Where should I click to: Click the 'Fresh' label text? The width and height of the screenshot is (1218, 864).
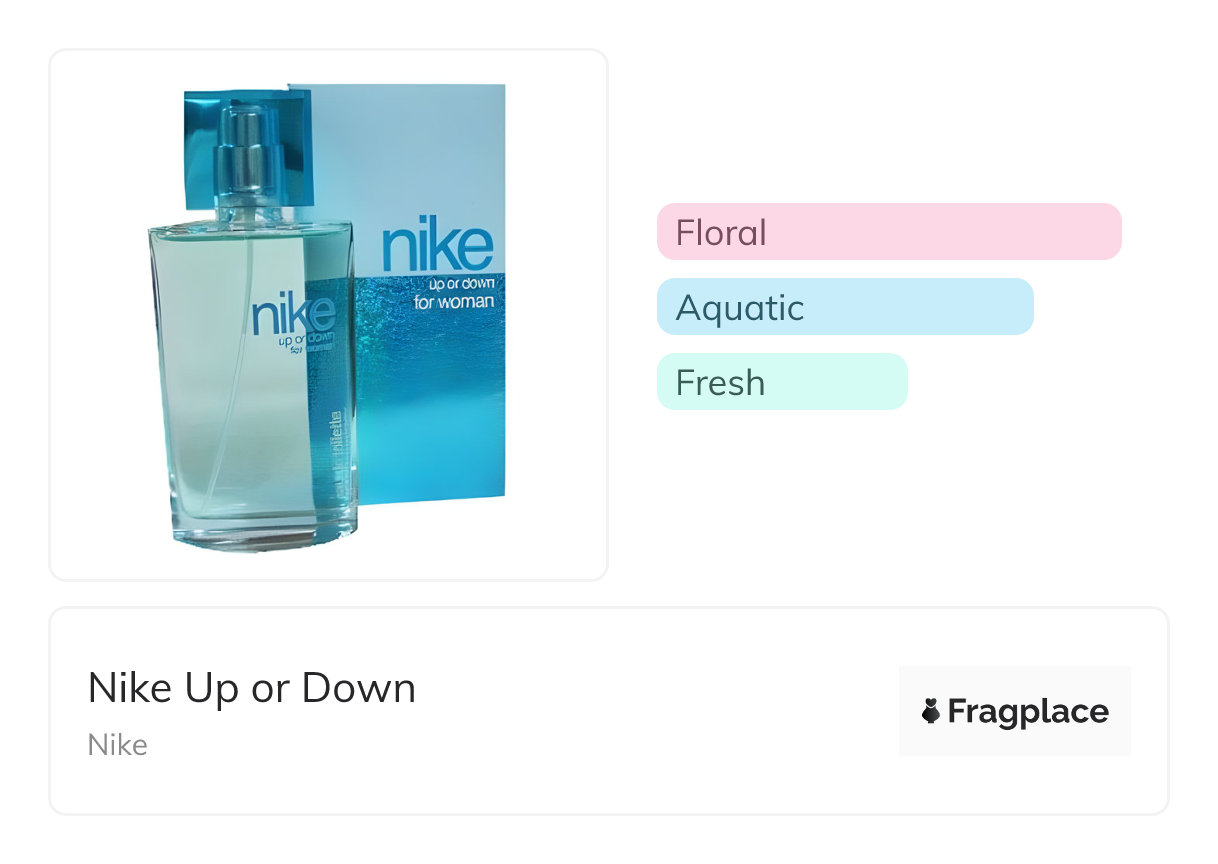tap(720, 383)
